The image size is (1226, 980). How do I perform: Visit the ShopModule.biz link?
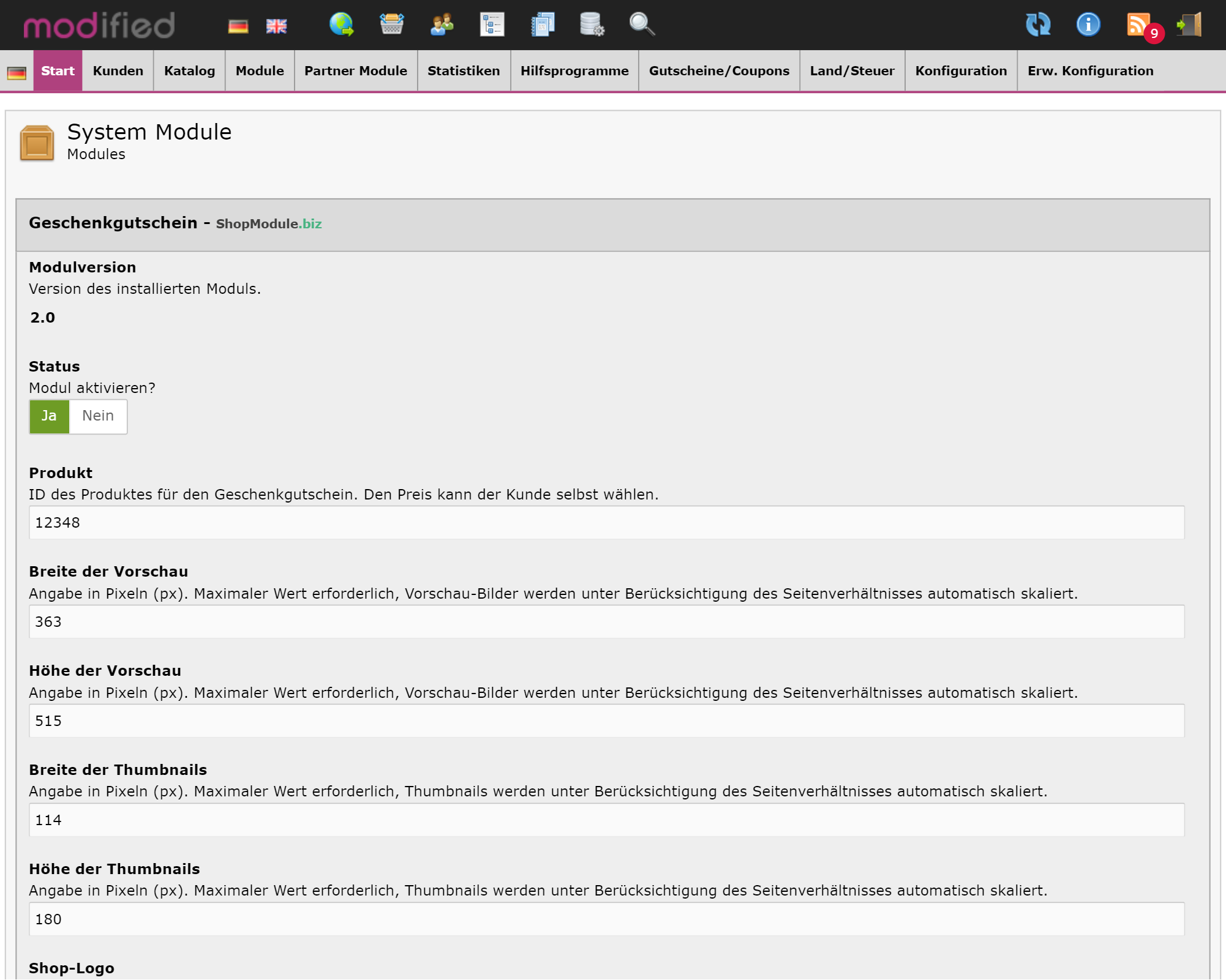pos(268,224)
